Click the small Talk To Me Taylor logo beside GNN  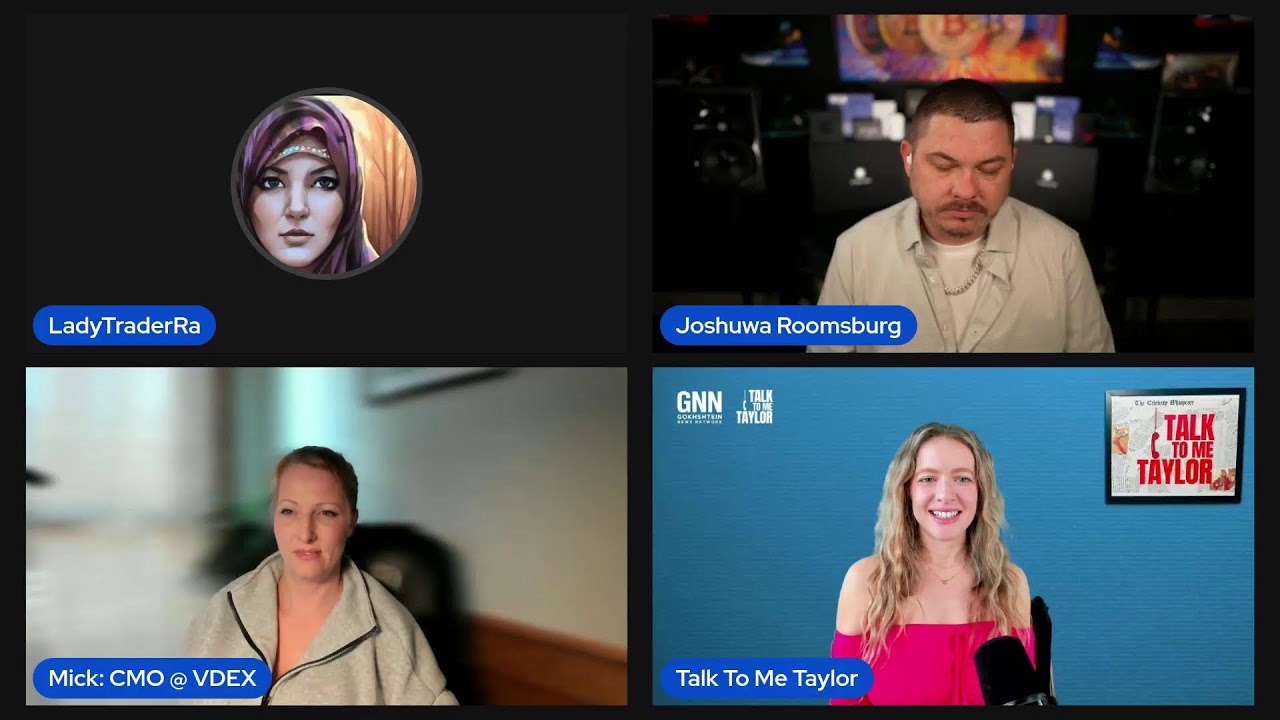coord(754,407)
